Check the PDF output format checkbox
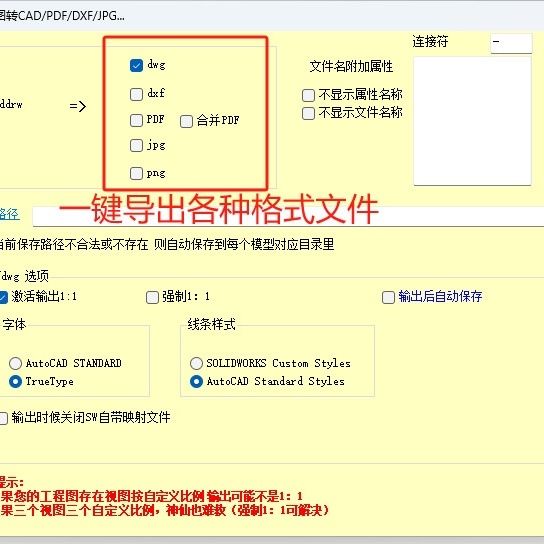Viewport: 544px width, 544px height. tap(136, 120)
